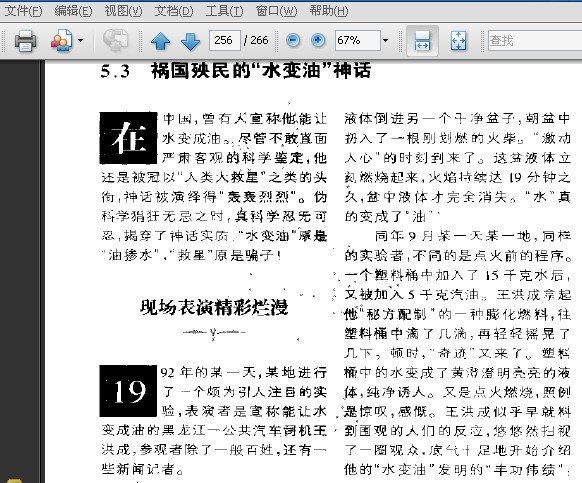Go to previous page with up arrow

point(160,40)
